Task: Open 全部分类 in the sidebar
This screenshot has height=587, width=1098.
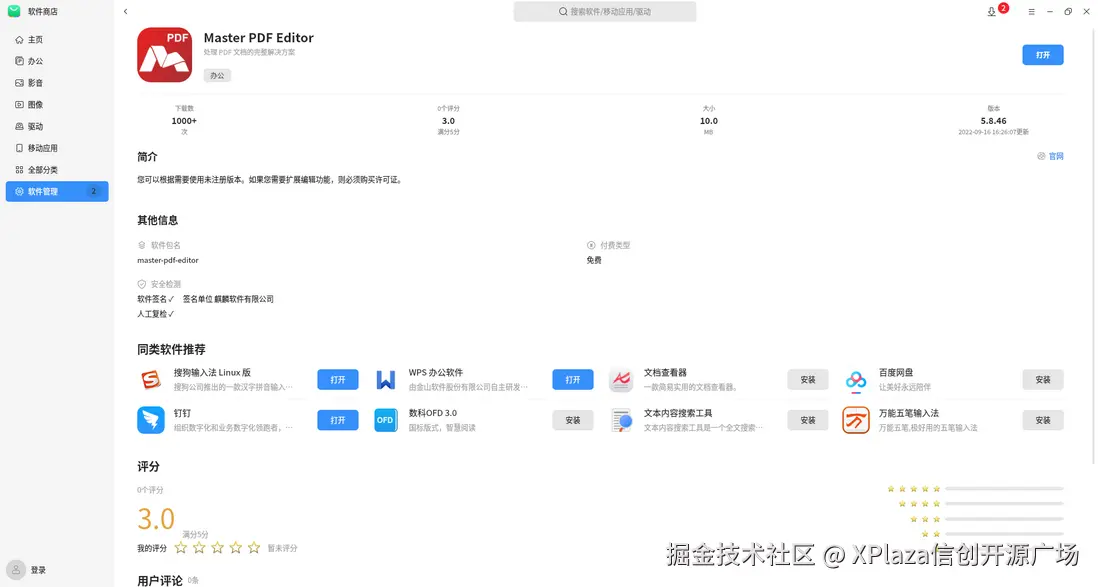Action: pyautogui.click(x=57, y=170)
